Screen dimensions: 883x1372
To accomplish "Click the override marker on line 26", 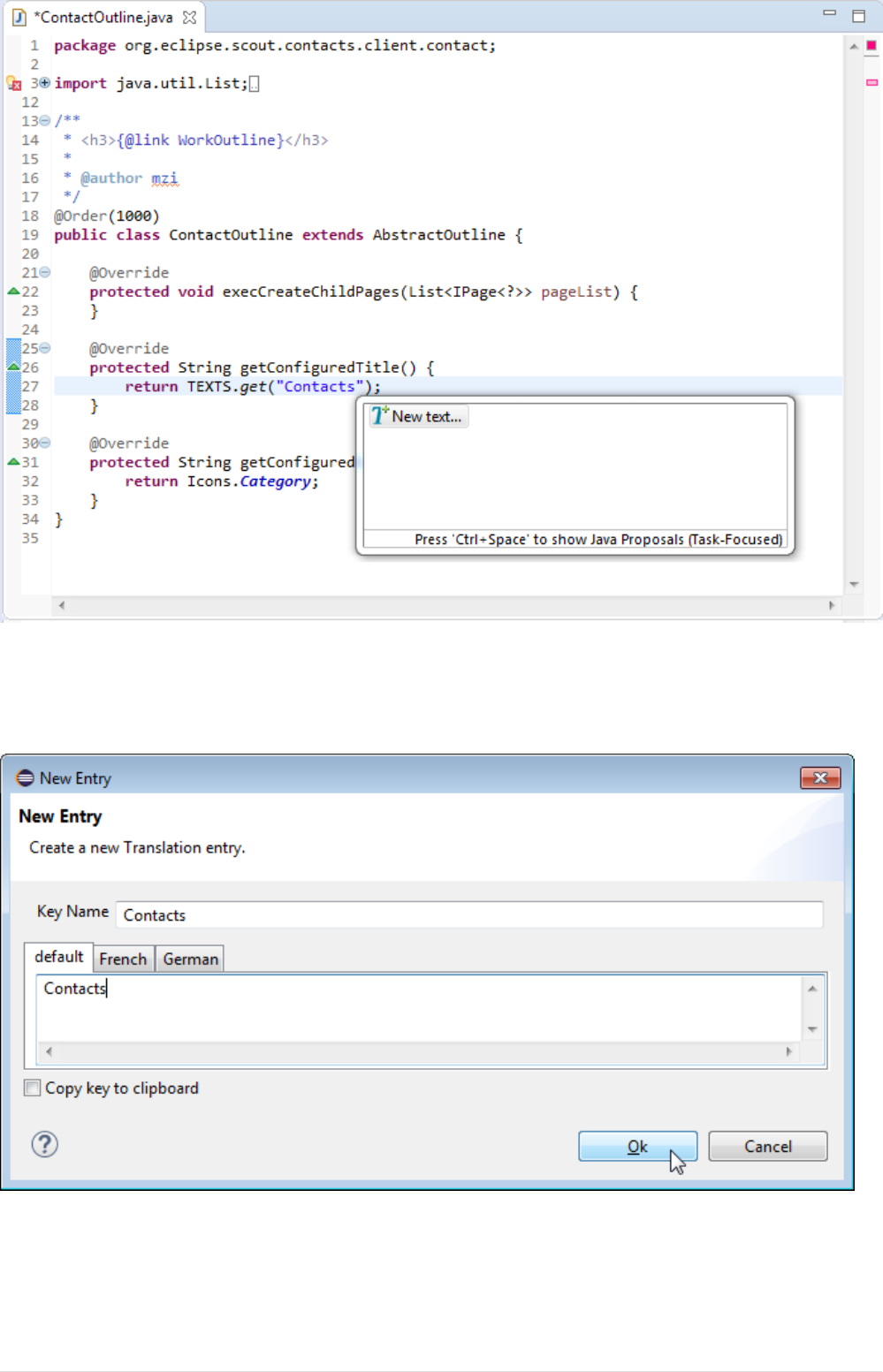I will tap(13, 367).
